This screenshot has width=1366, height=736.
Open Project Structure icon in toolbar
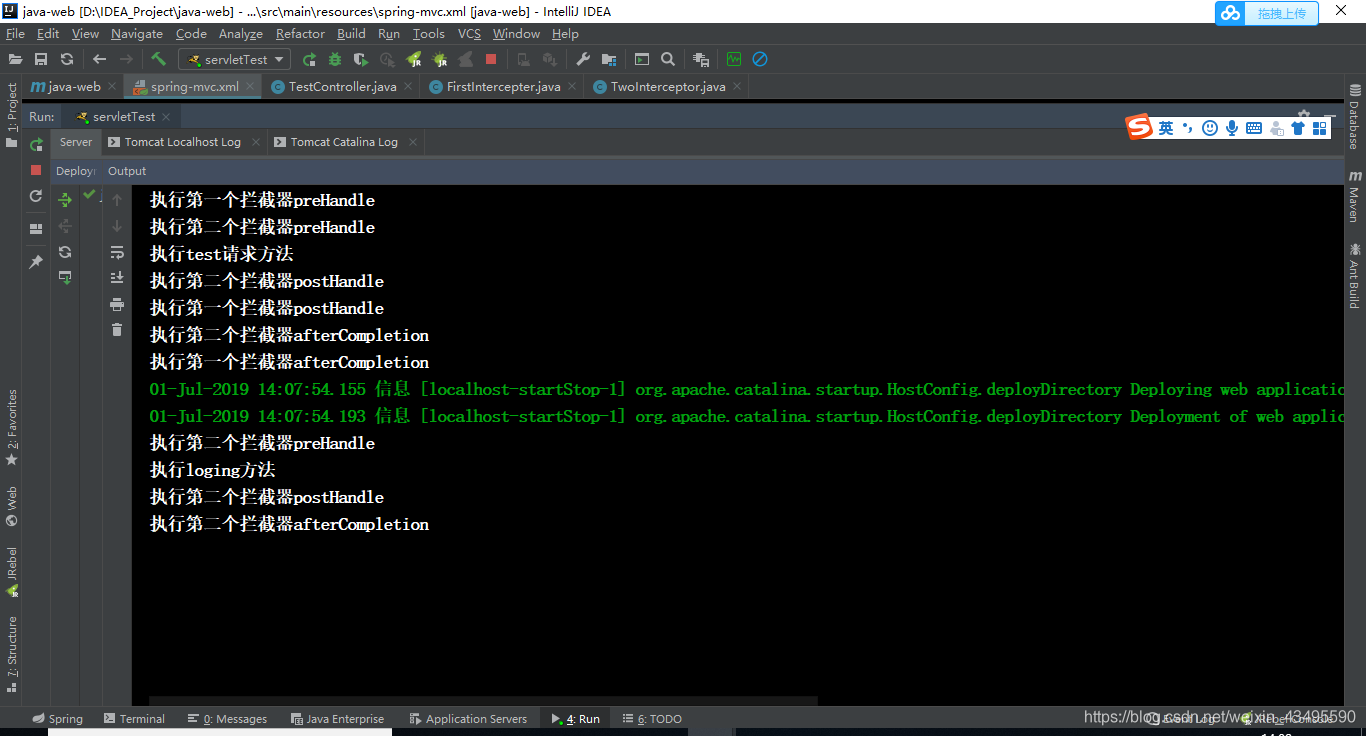609,59
